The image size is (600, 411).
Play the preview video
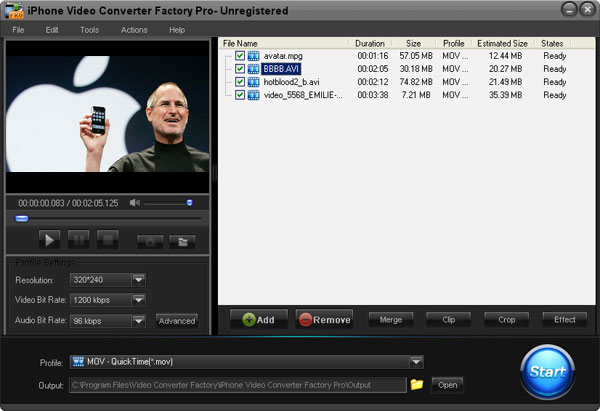49,240
